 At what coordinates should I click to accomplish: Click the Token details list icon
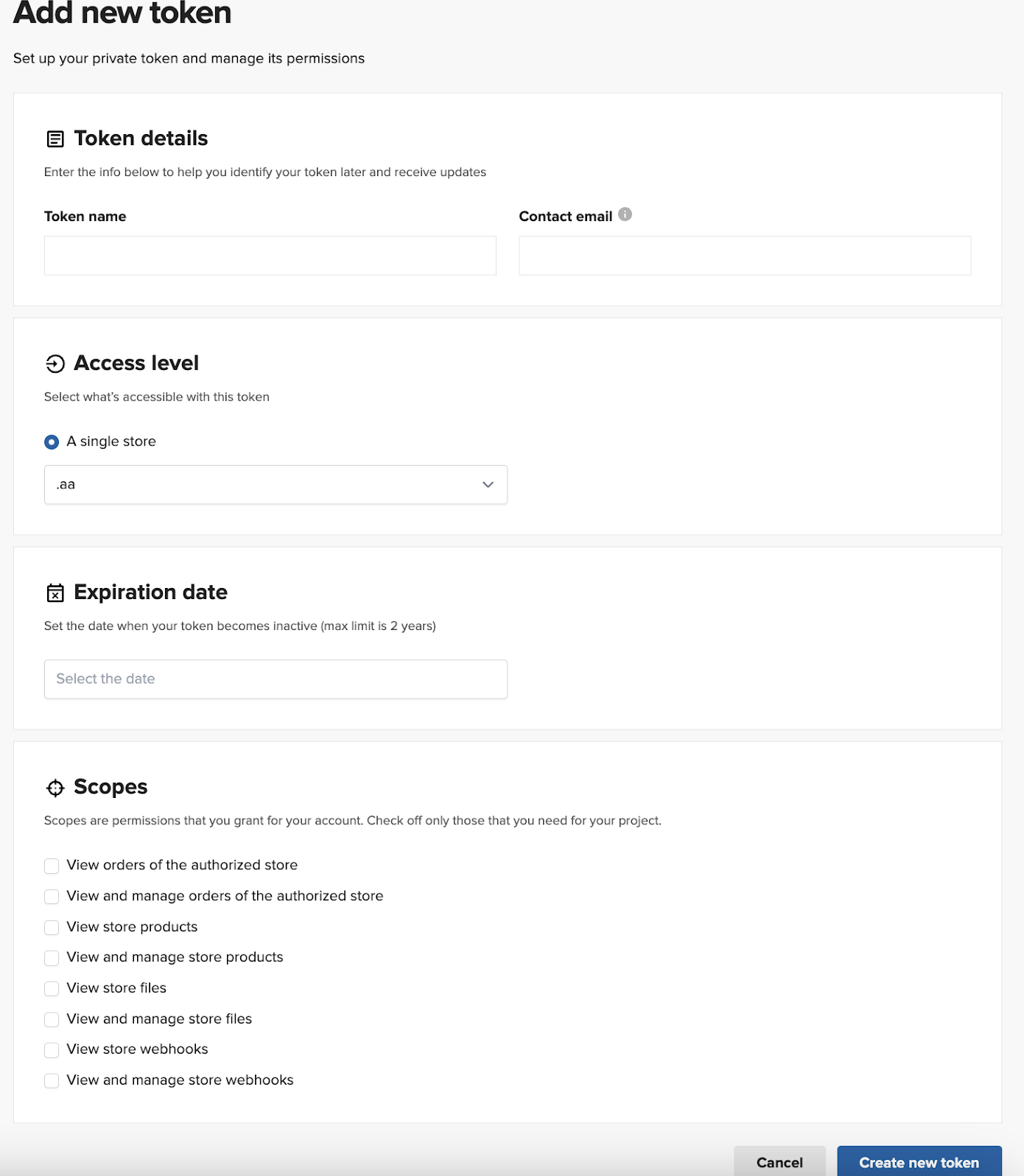[55, 139]
